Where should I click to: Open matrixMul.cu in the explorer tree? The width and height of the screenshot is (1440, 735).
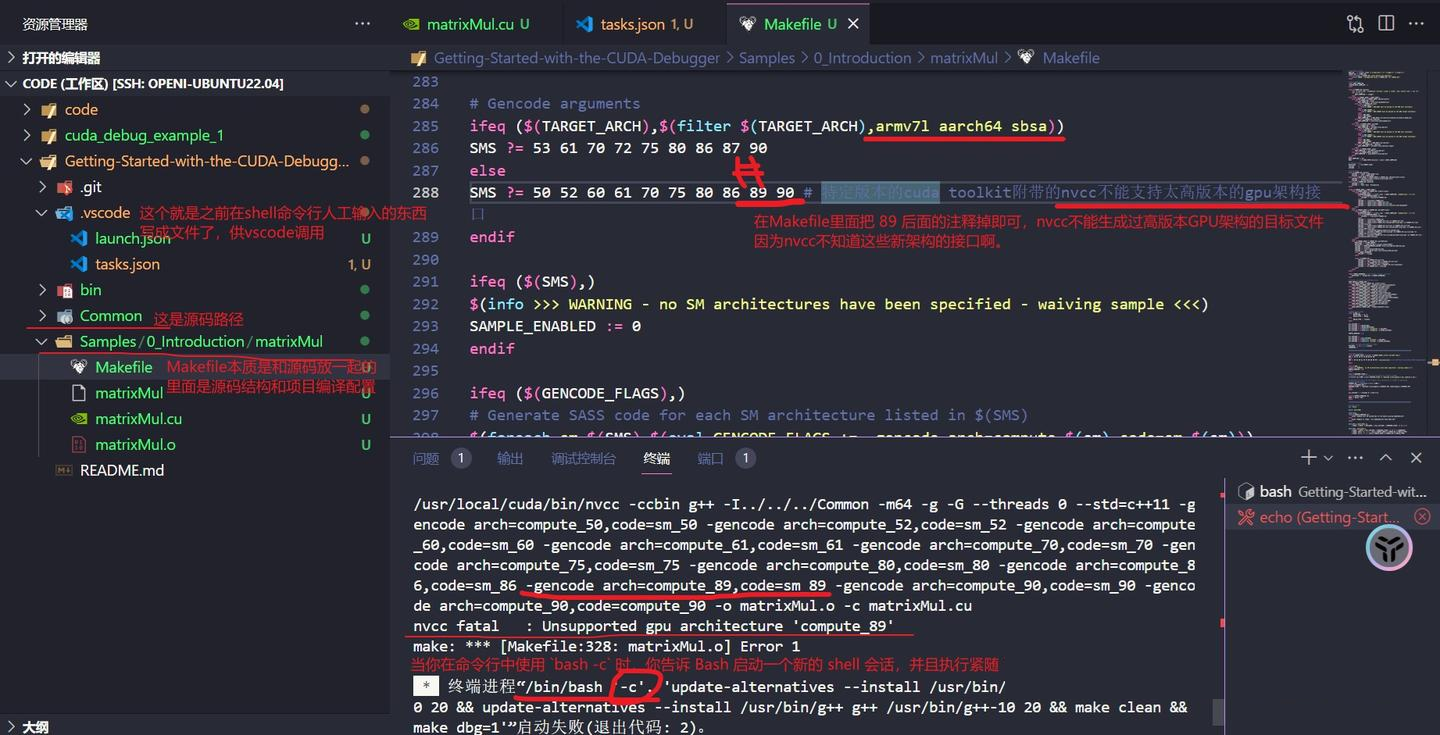pyautogui.click(x=138, y=419)
